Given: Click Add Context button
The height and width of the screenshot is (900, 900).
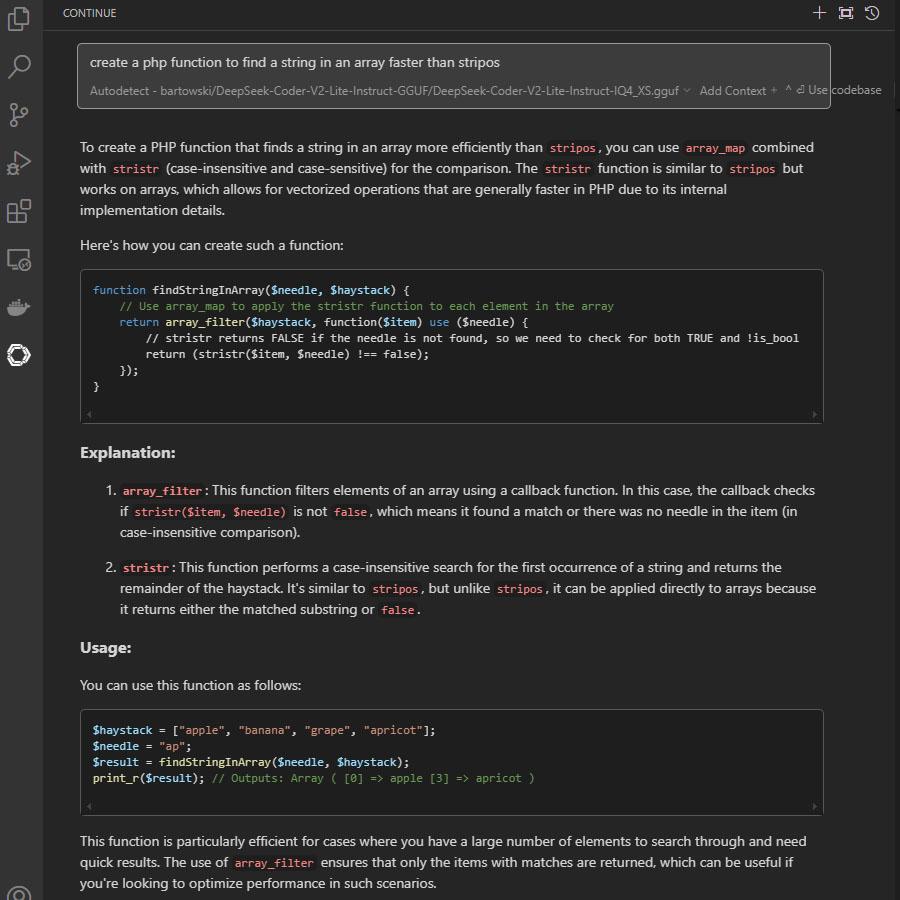Looking at the screenshot, I should 738,91.
